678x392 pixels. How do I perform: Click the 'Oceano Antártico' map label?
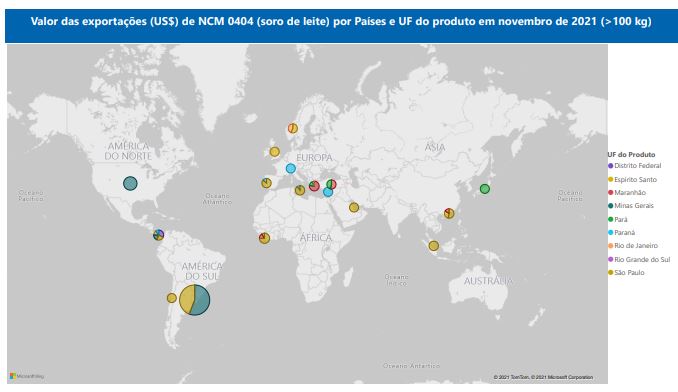[x=411, y=366]
